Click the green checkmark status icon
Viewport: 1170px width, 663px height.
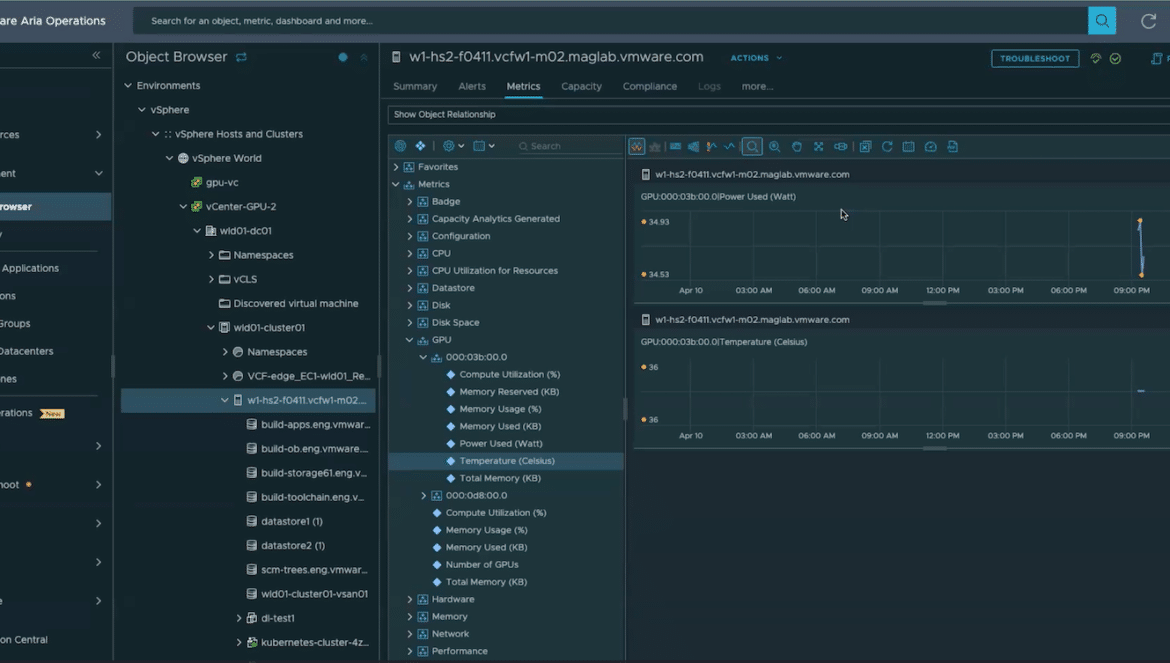(1116, 58)
